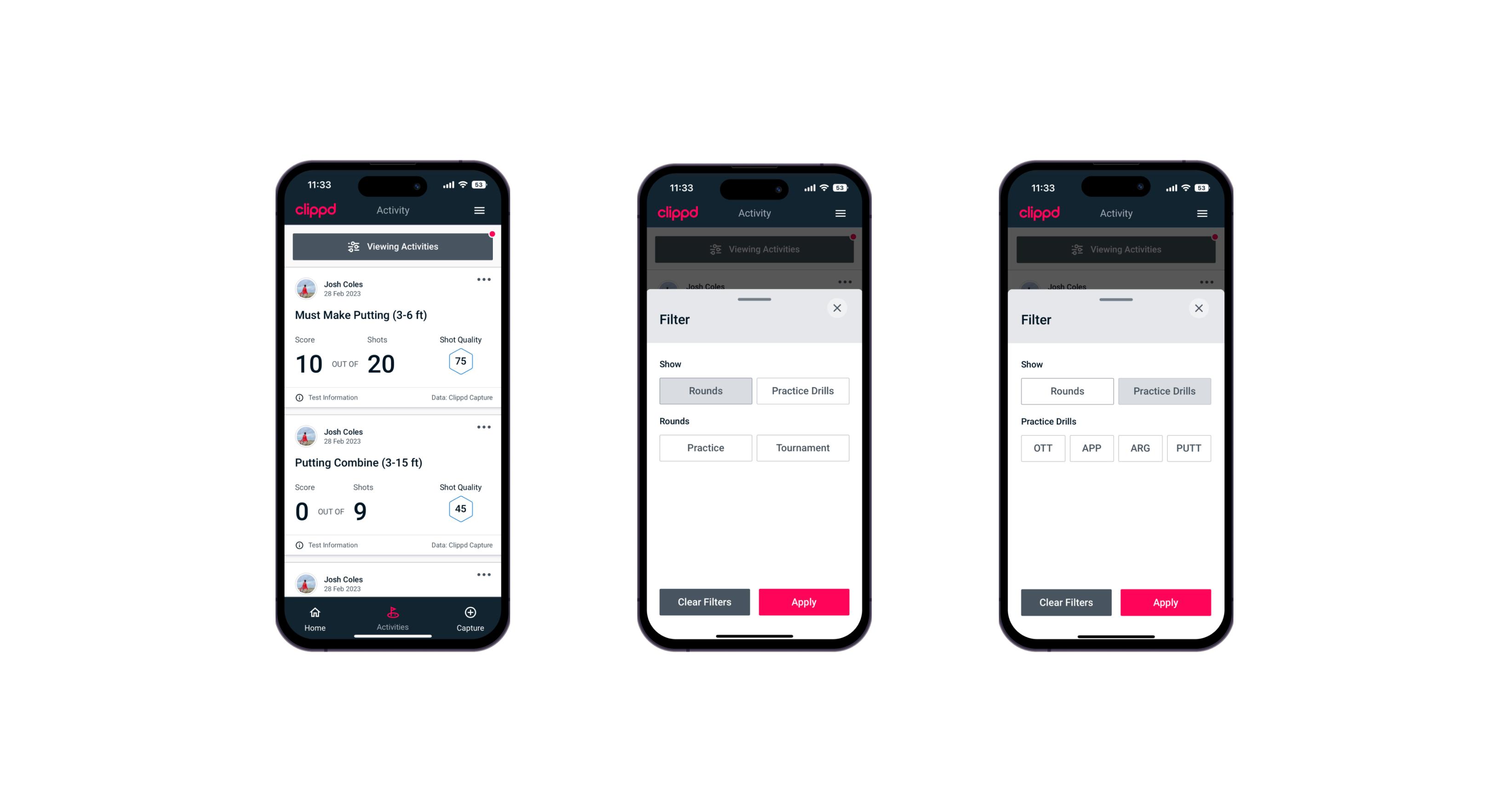Apply the selected filters

(1165, 602)
